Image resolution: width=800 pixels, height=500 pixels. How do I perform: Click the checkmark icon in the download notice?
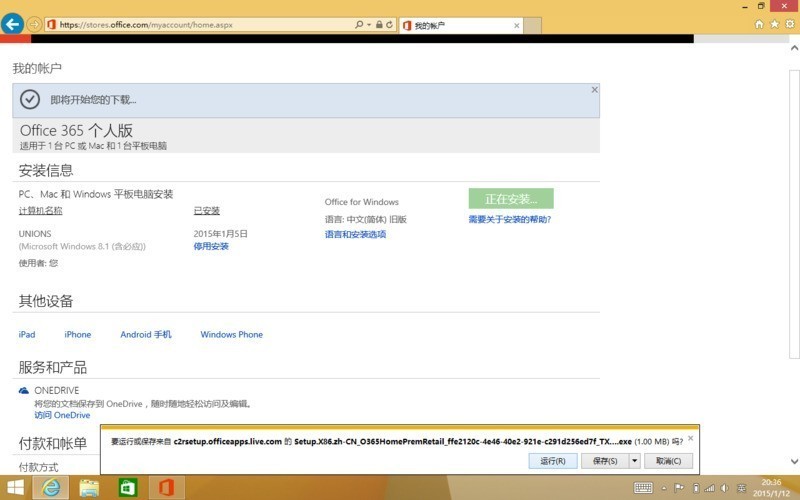[x=30, y=99]
